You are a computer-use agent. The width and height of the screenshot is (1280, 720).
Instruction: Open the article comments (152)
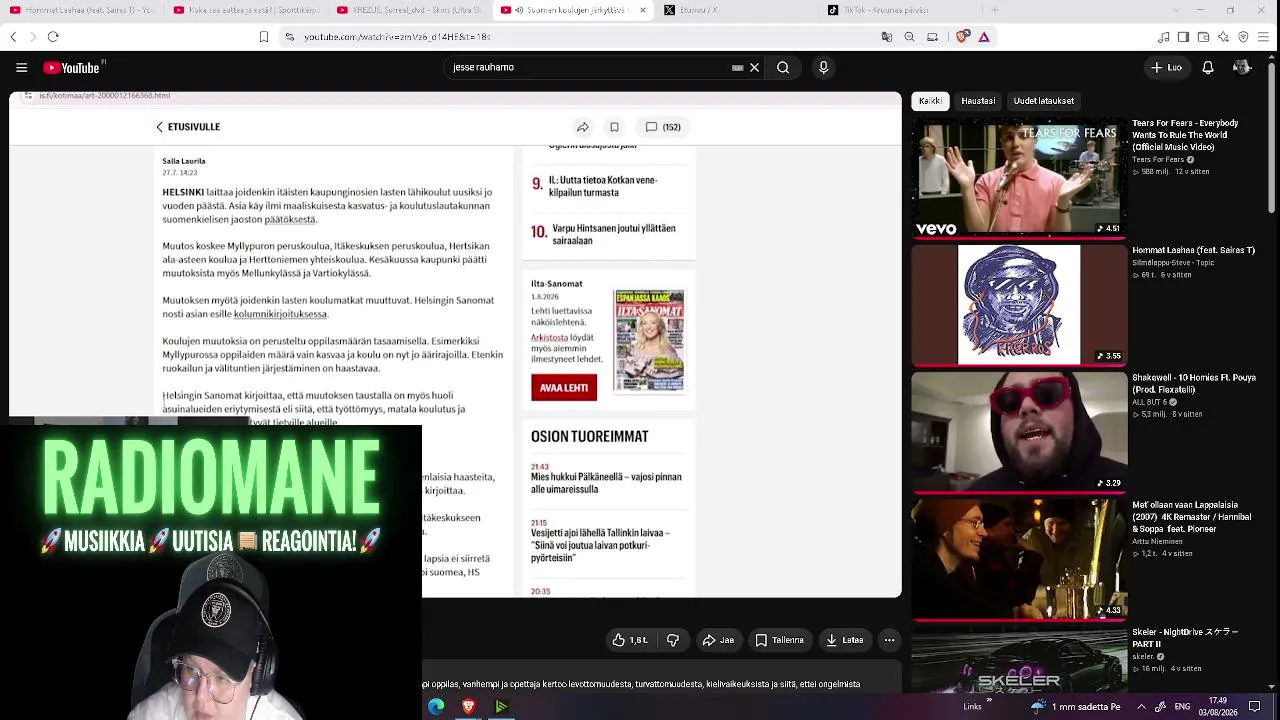[x=663, y=127]
